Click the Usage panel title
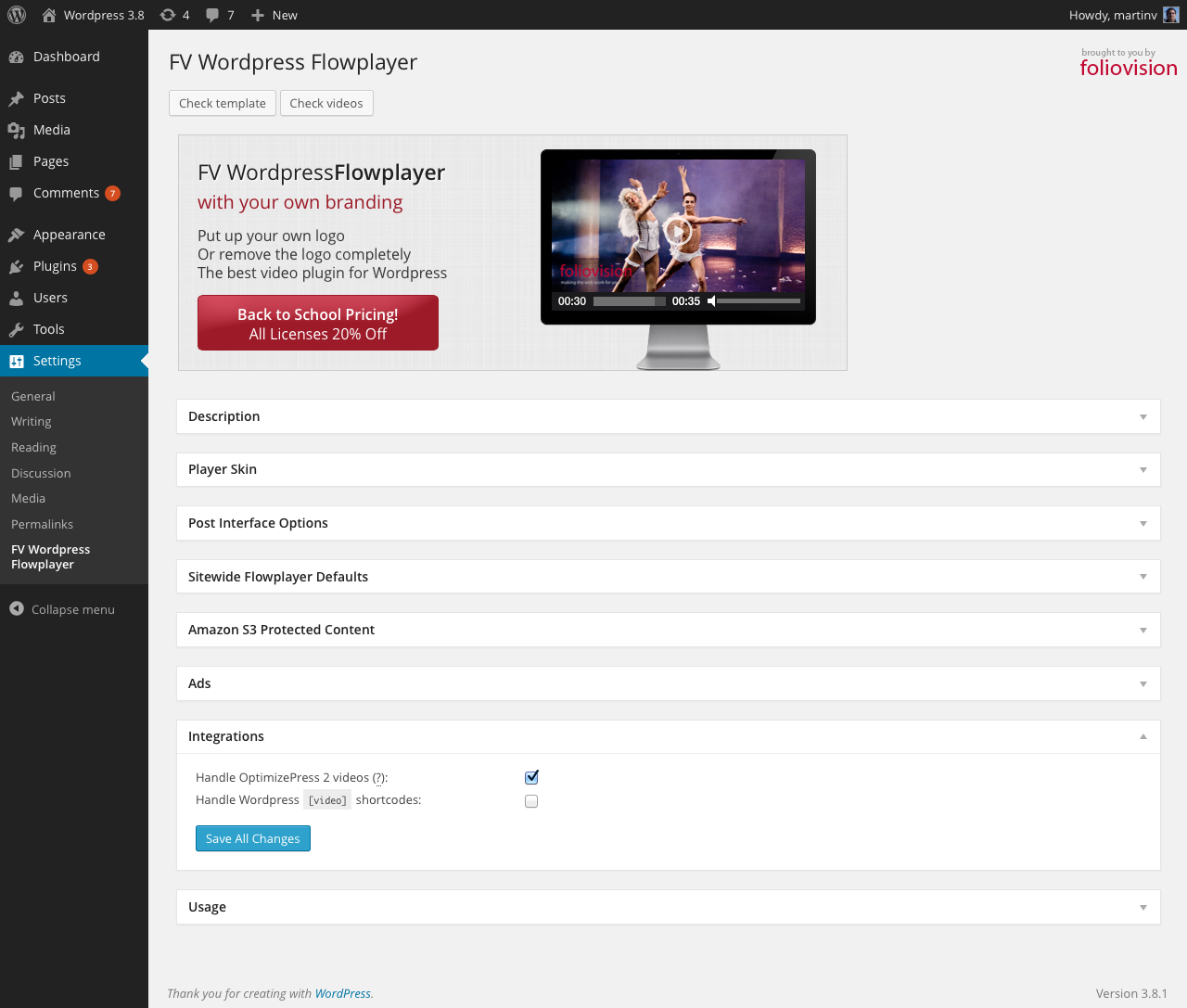 point(207,907)
